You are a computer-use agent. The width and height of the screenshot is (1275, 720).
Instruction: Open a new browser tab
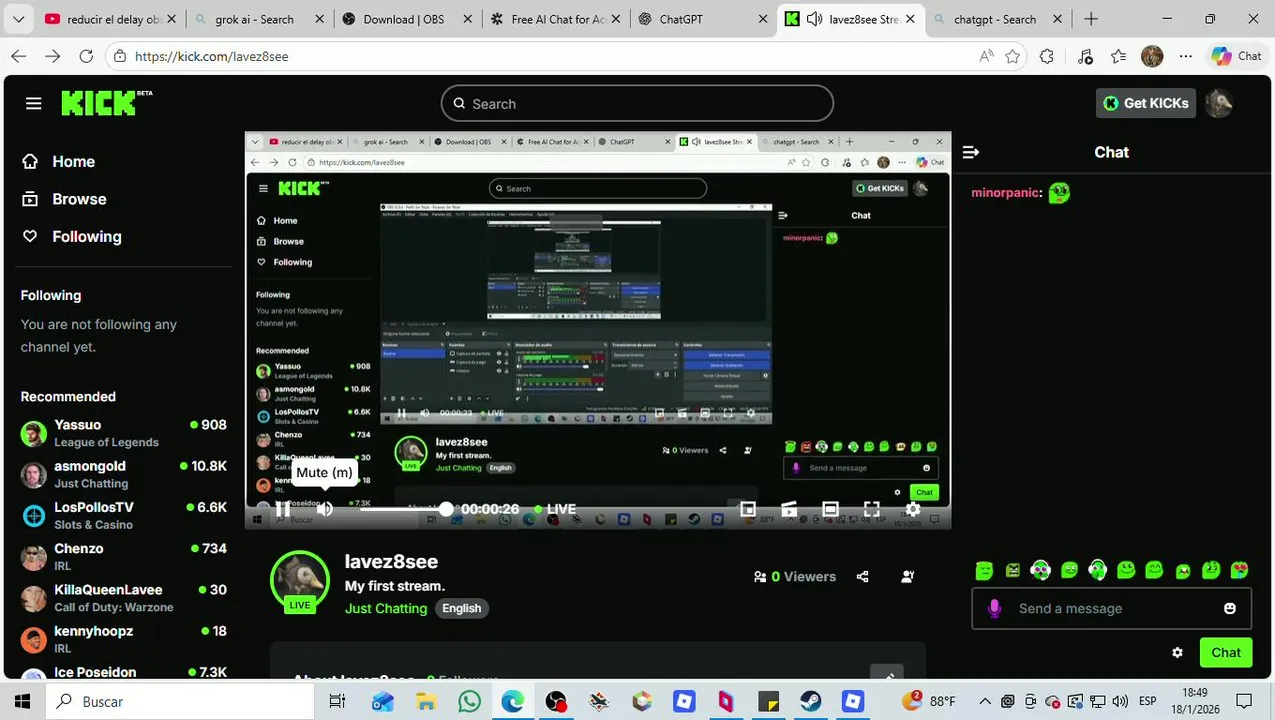point(1091,19)
